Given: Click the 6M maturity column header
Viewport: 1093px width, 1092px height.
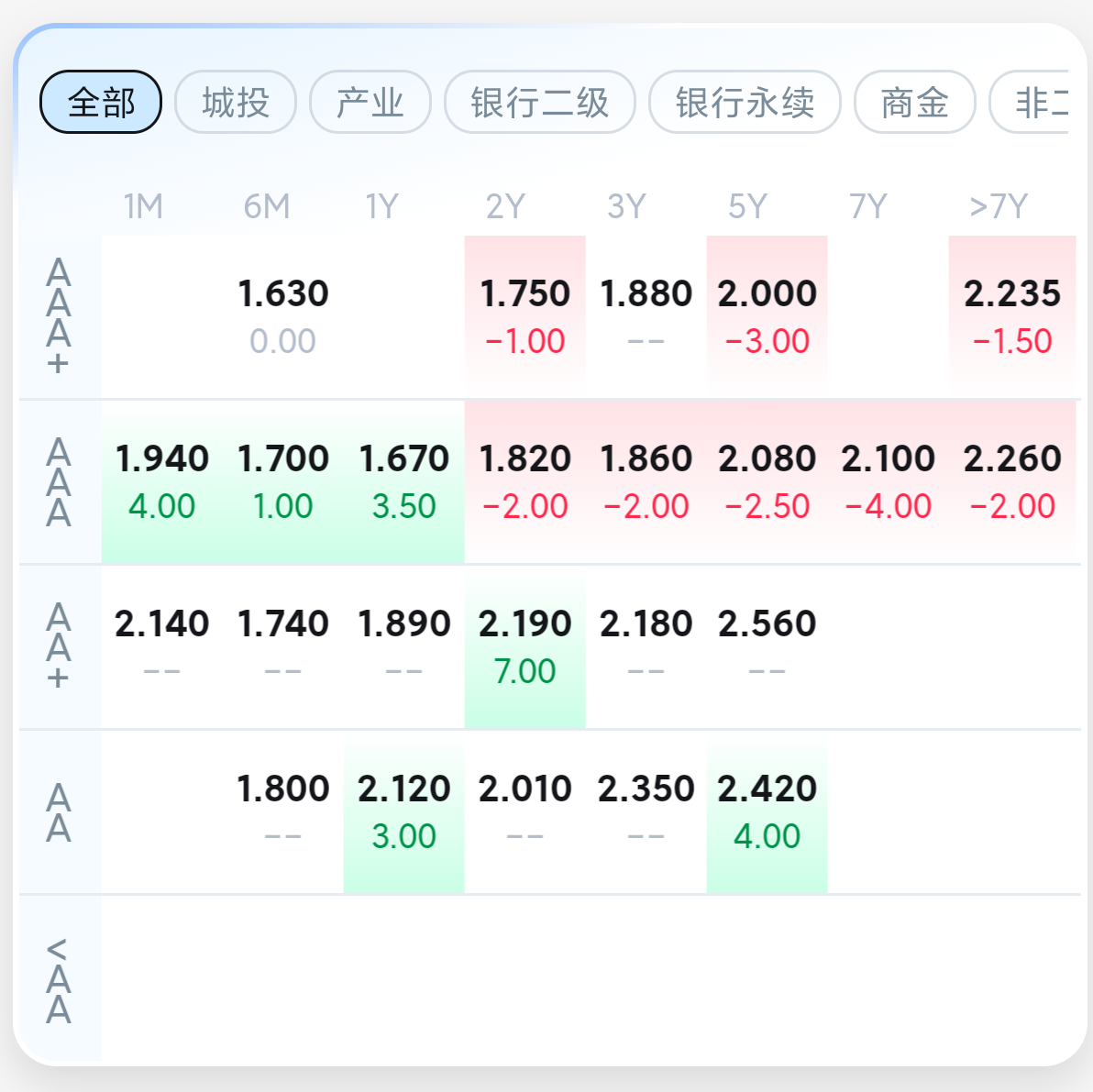Looking at the screenshot, I should tap(267, 206).
